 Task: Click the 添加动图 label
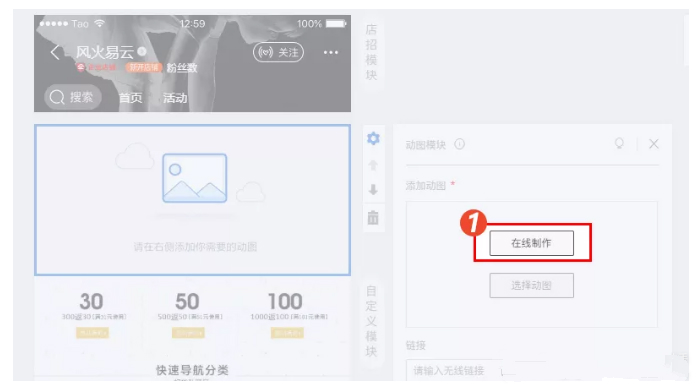[x=425, y=186]
